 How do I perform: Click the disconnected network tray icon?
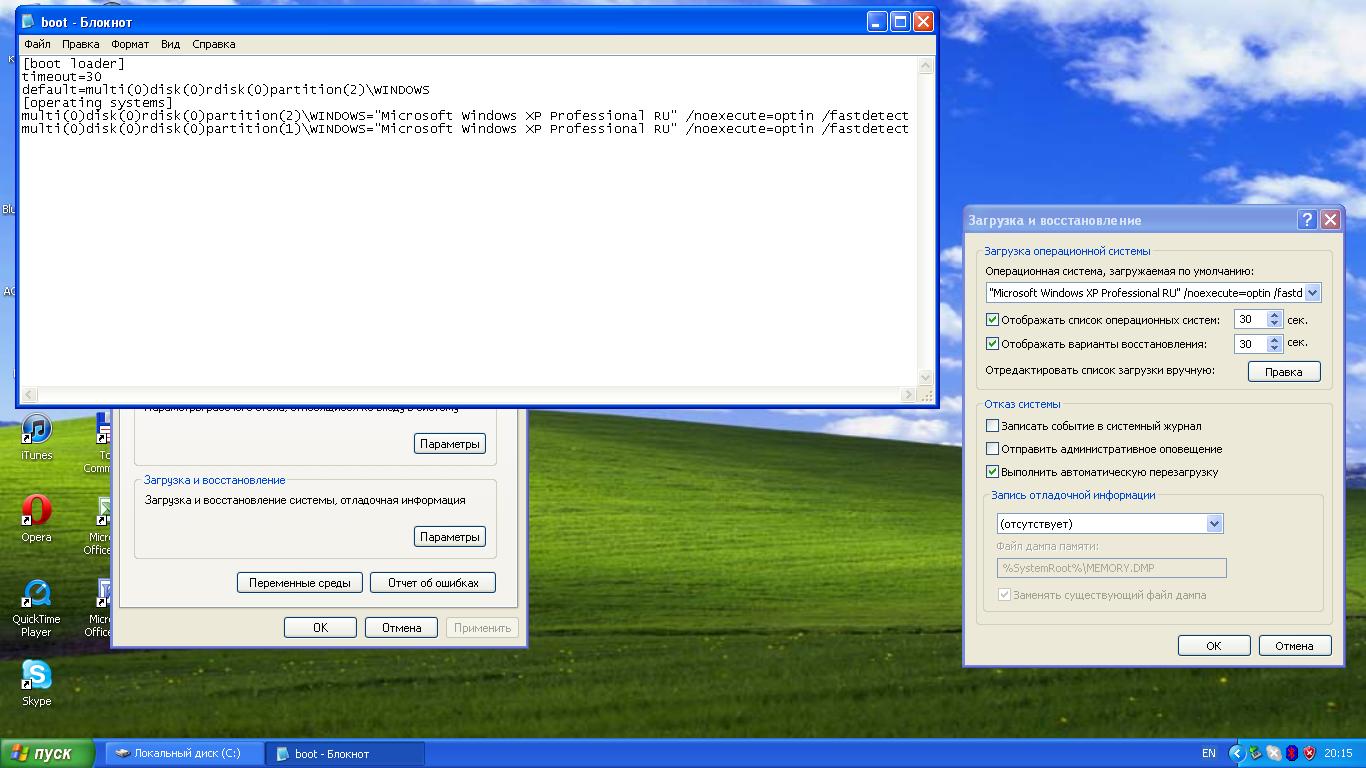(x=1274, y=753)
